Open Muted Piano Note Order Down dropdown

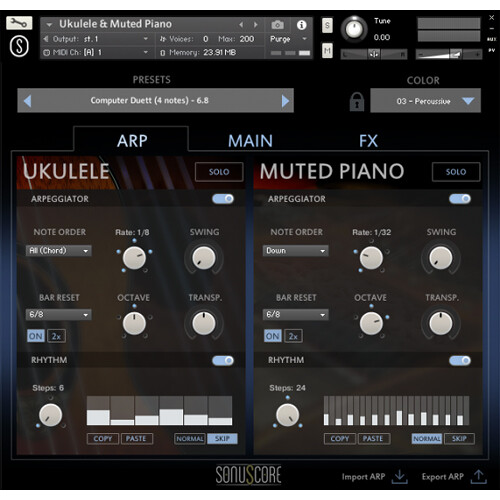click(295, 251)
